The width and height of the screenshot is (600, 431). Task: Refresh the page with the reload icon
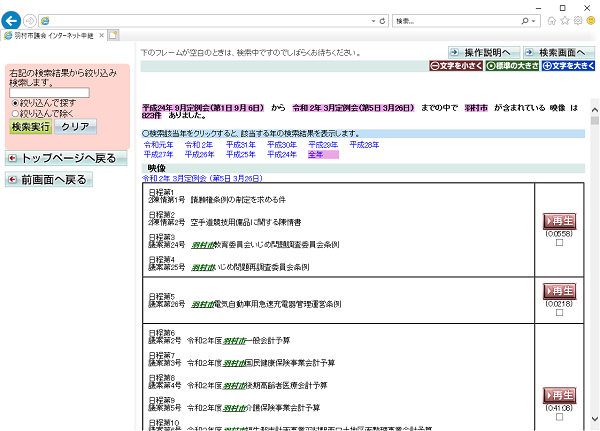tap(382, 21)
